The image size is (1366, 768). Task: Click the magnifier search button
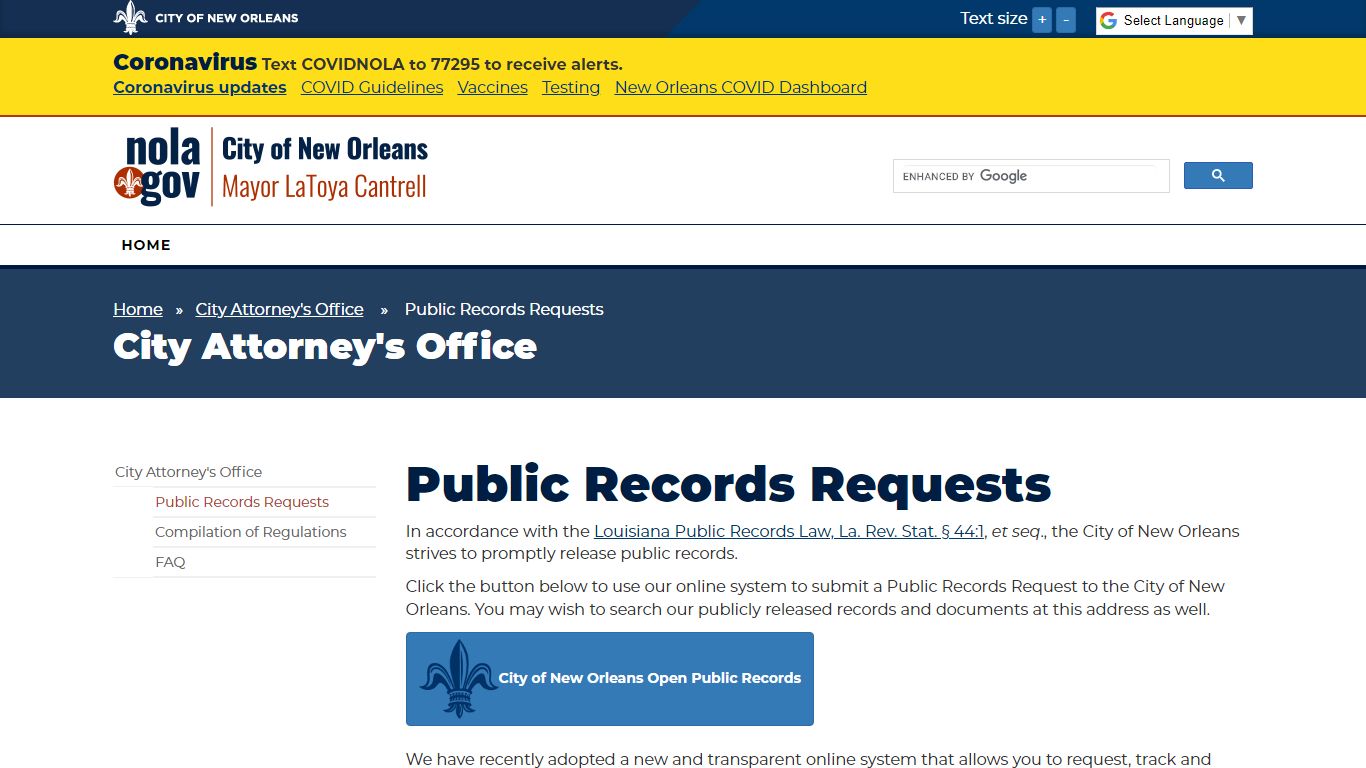click(1218, 176)
